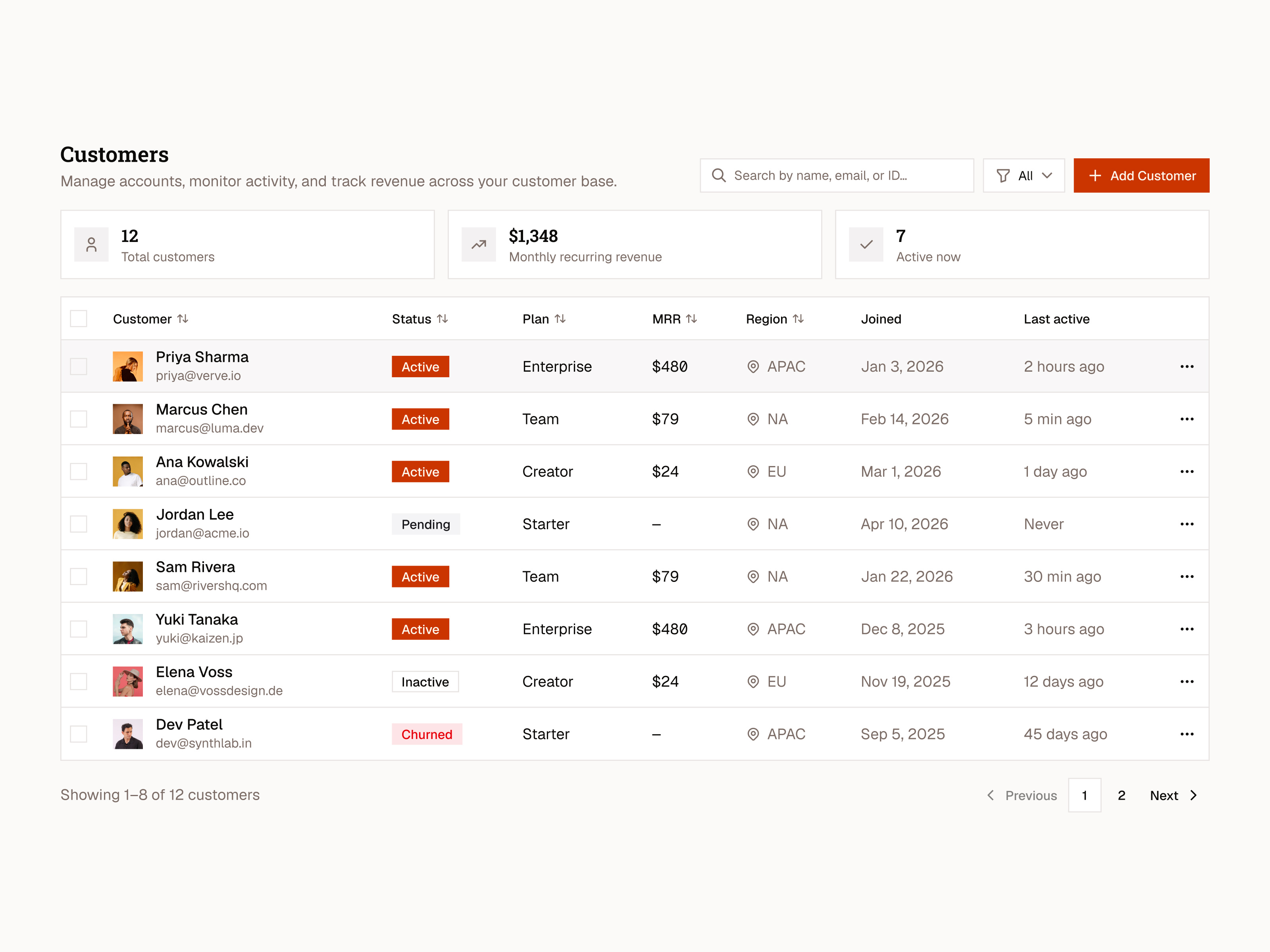Sort the table by Joined column
This screenshot has width=1270, height=952.
click(881, 319)
